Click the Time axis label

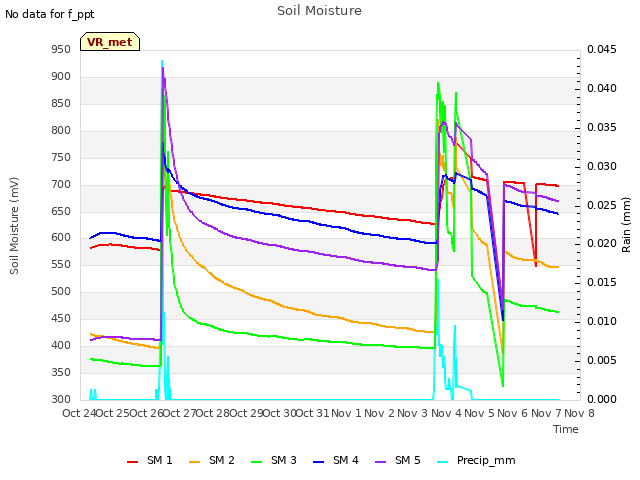pyautogui.click(x=566, y=429)
